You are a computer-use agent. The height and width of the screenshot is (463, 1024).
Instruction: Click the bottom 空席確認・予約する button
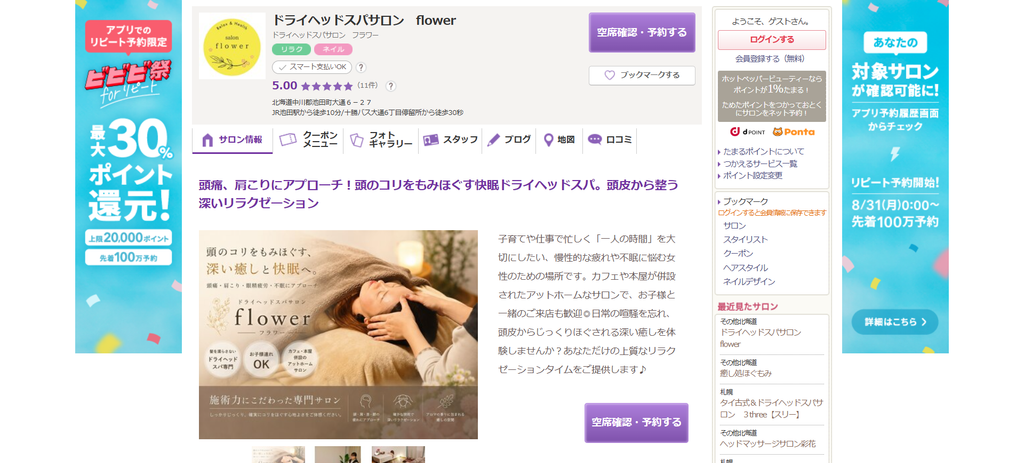click(636, 423)
